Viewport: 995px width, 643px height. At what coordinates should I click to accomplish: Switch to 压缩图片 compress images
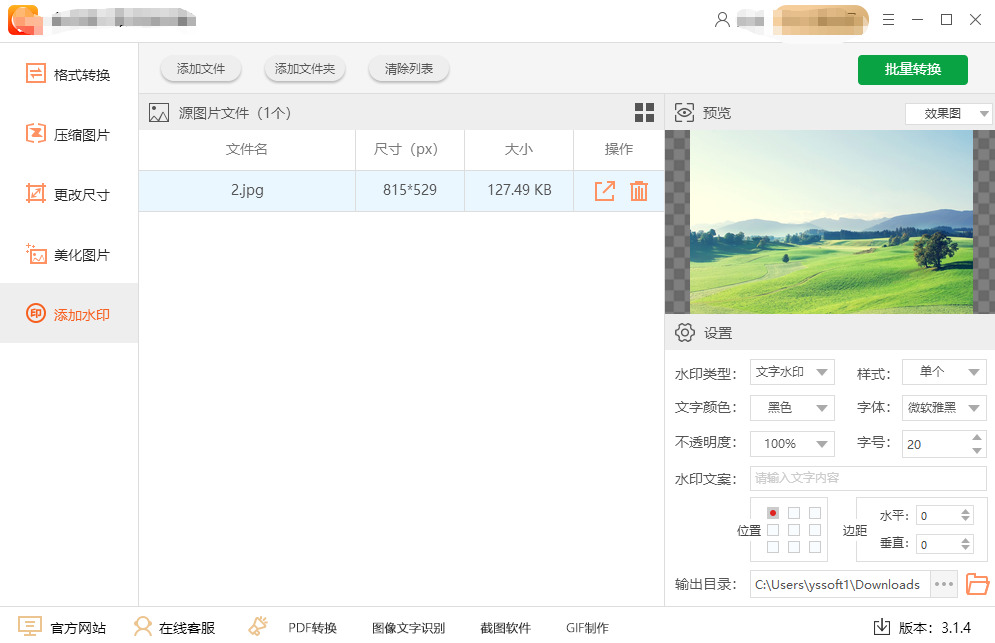[x=69, y=135]
